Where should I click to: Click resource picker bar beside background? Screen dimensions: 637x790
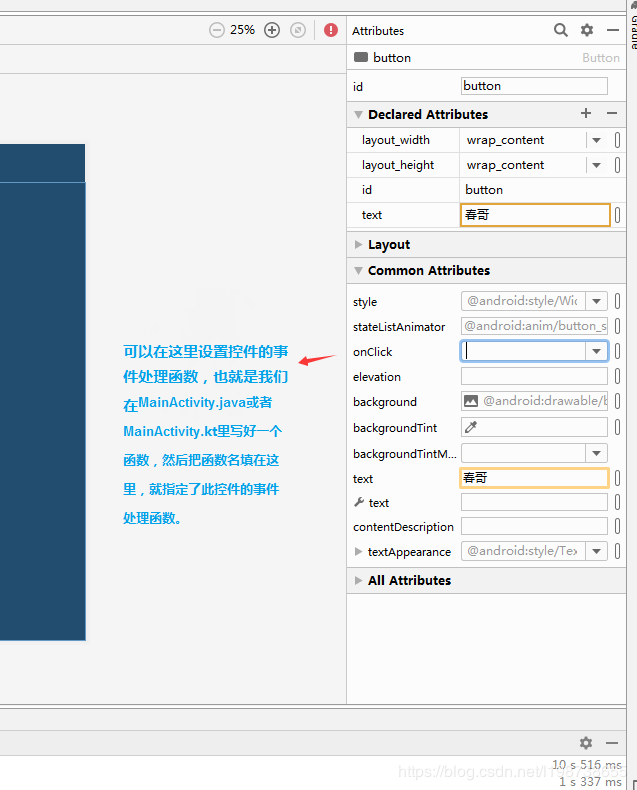(x=617, y=401)
